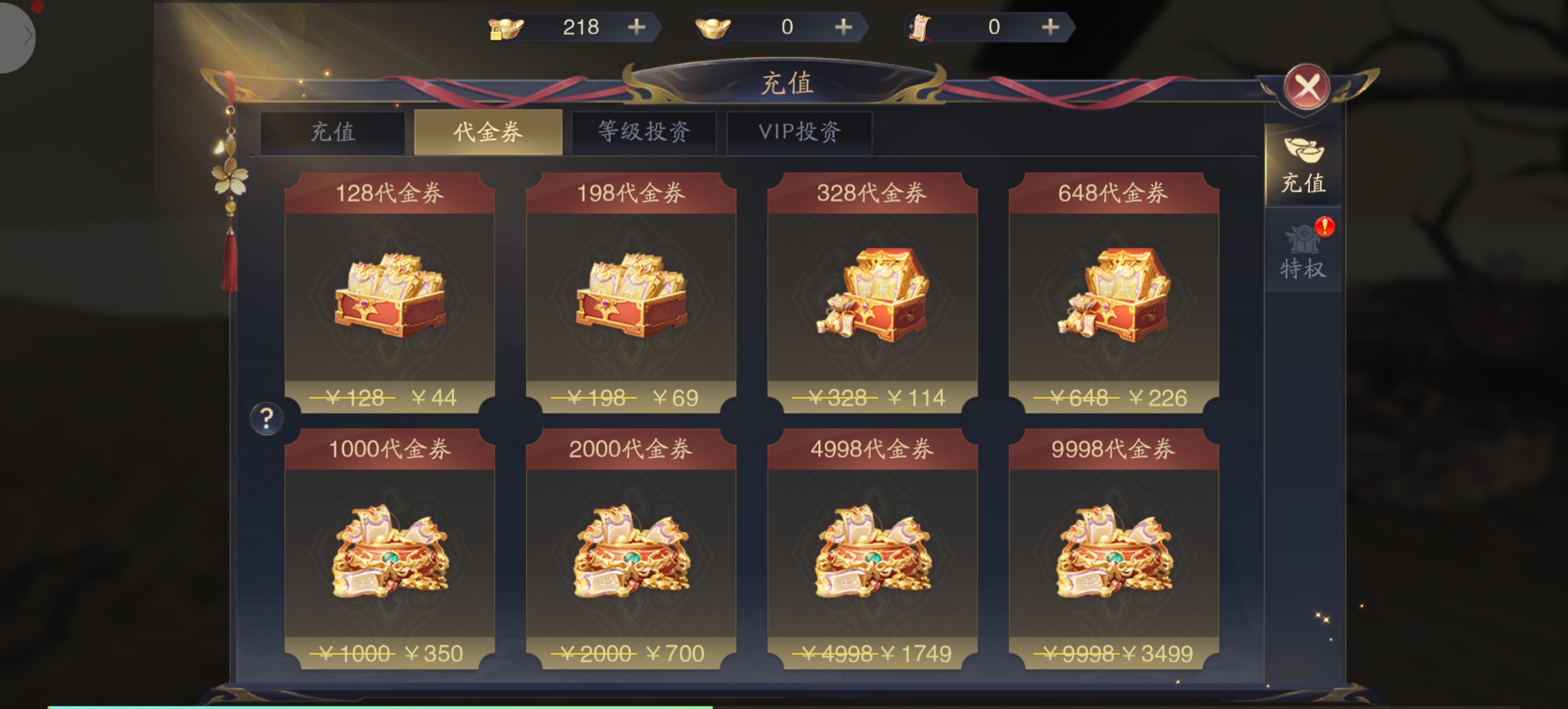Click plus next to gold ingot balance
Image resolution: width=1568 pixels, height=709 pixels.
[x=843, y=27]
